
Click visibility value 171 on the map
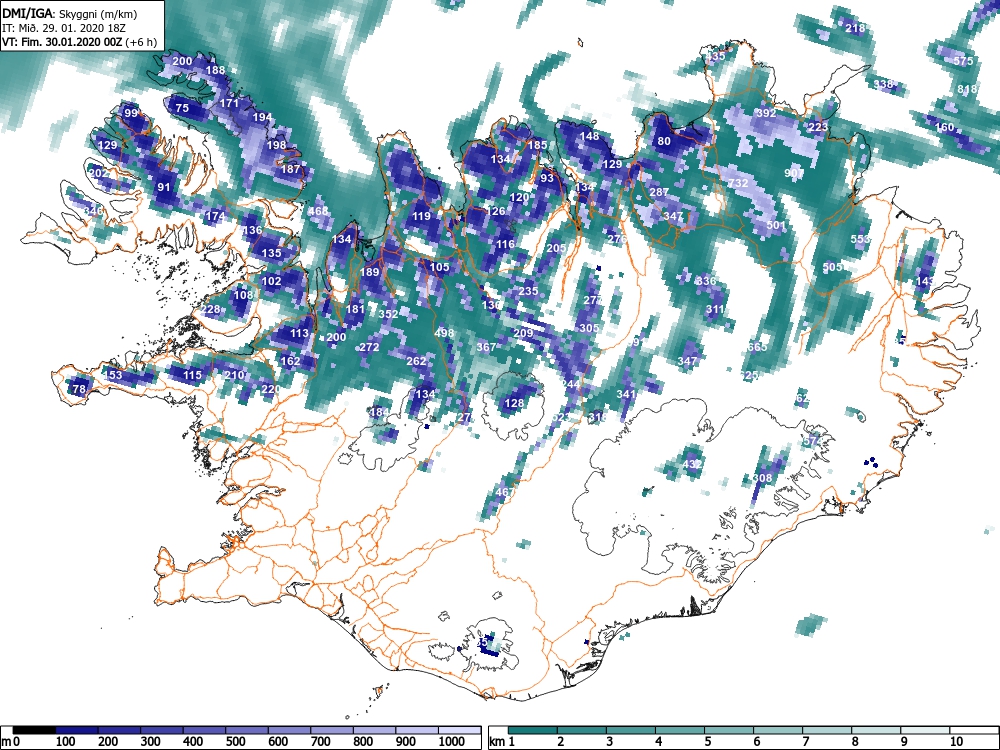(229, 103)
